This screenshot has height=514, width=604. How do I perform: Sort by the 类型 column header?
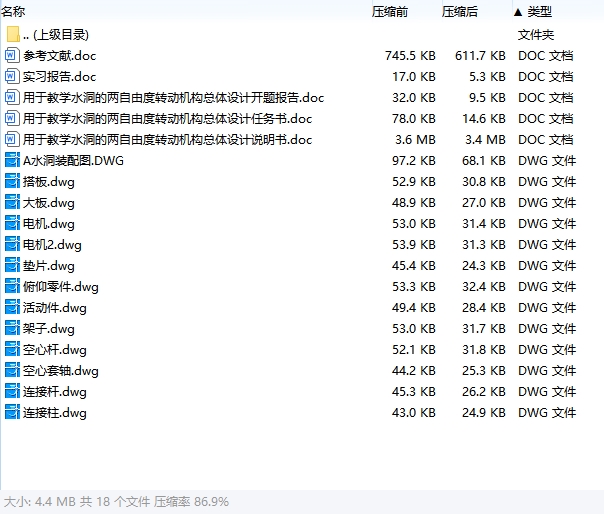coord(540,12)
